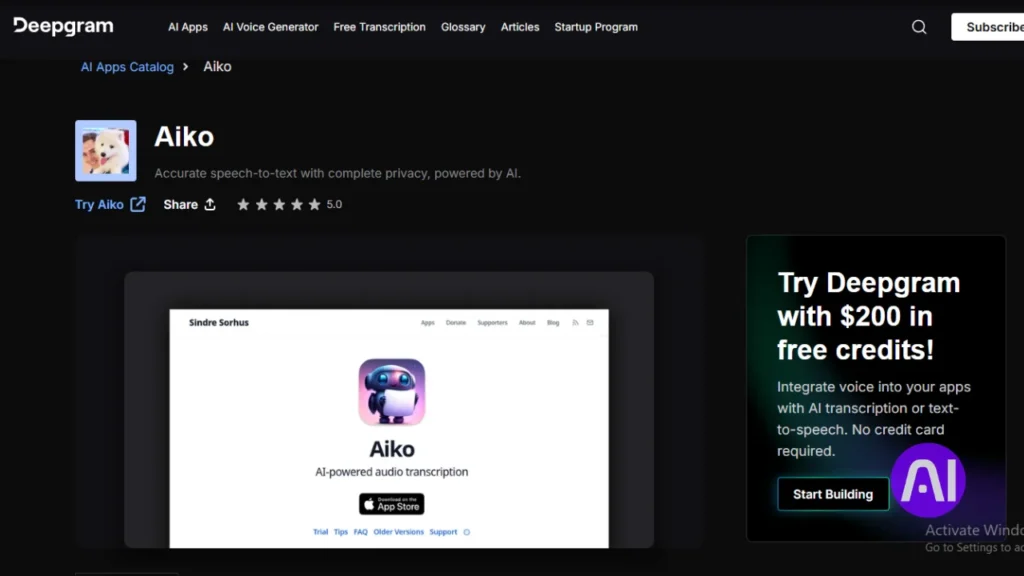Select AI Voice Generator in the navbar
Image resolution: width=1024 pixels, height=576 pixels.
[270, 27]
